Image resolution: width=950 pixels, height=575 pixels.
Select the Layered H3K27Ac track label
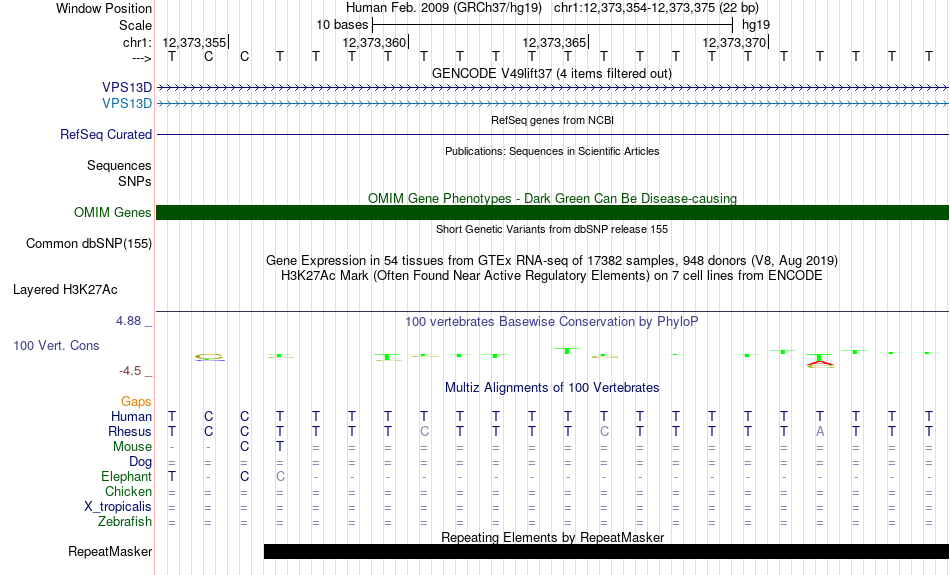[x=65, y=290]
